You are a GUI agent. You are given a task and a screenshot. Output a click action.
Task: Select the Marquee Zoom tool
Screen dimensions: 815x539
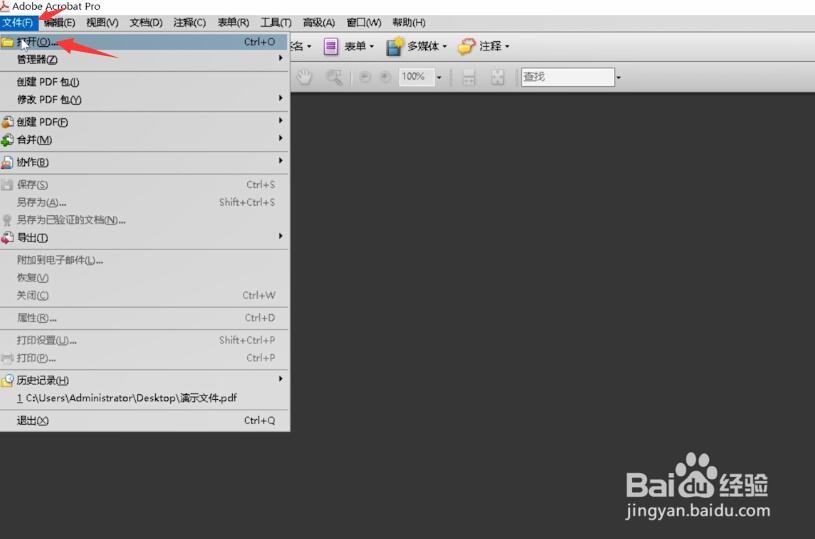point(334,77)
